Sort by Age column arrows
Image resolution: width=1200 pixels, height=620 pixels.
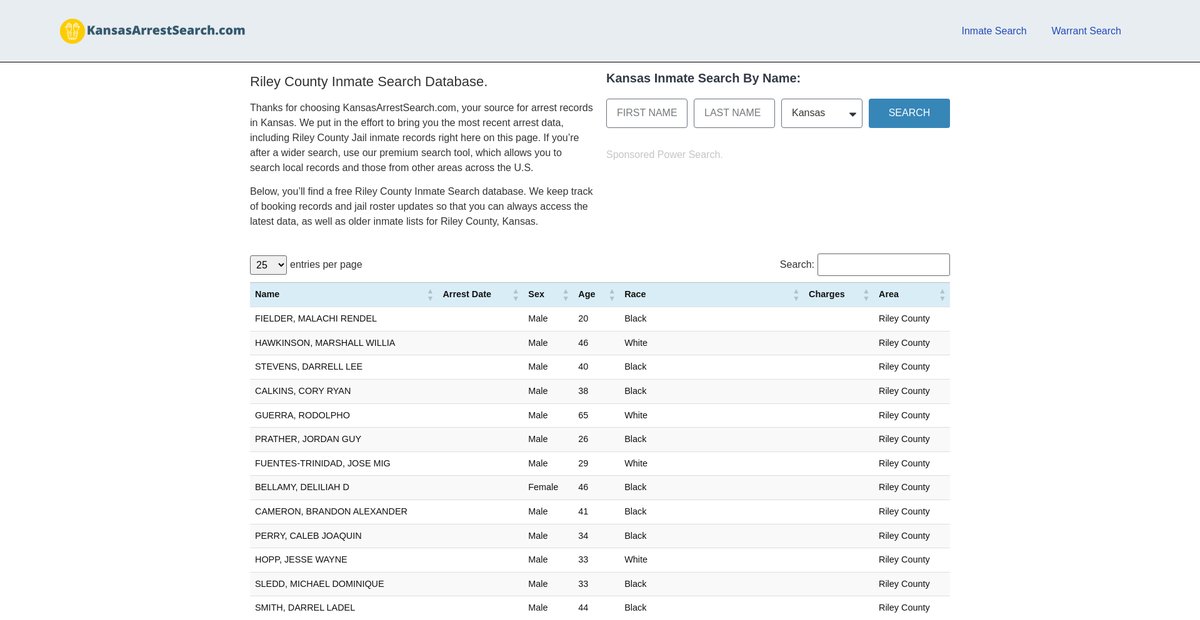click(611, 295)
